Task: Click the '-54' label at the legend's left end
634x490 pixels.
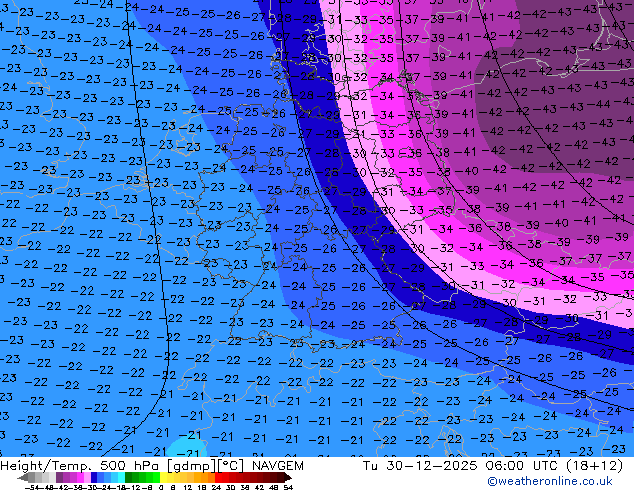Action: [x=32, y=488]
